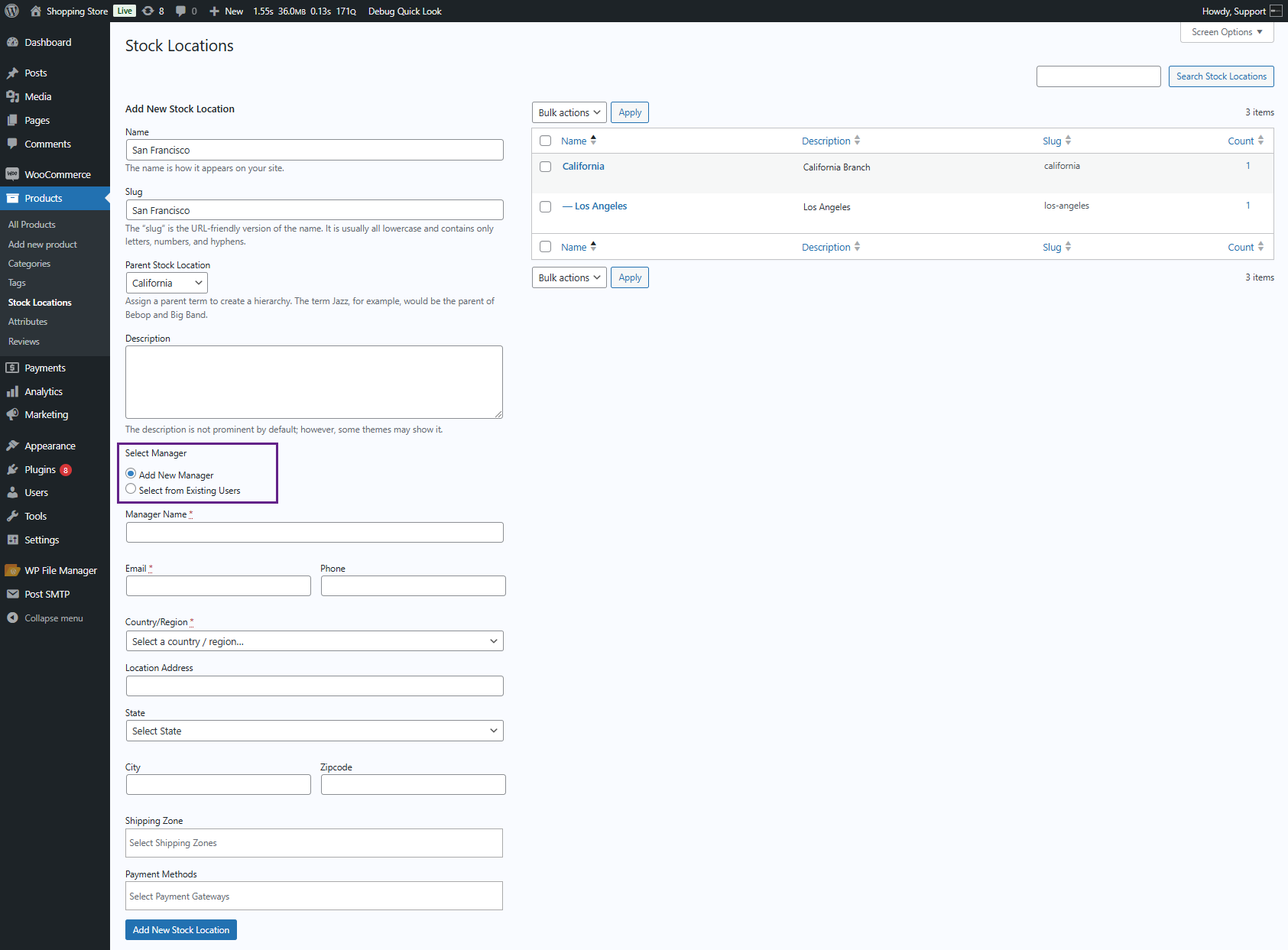
Task: Open the Select State dropdown
Action: coord(314,731)
